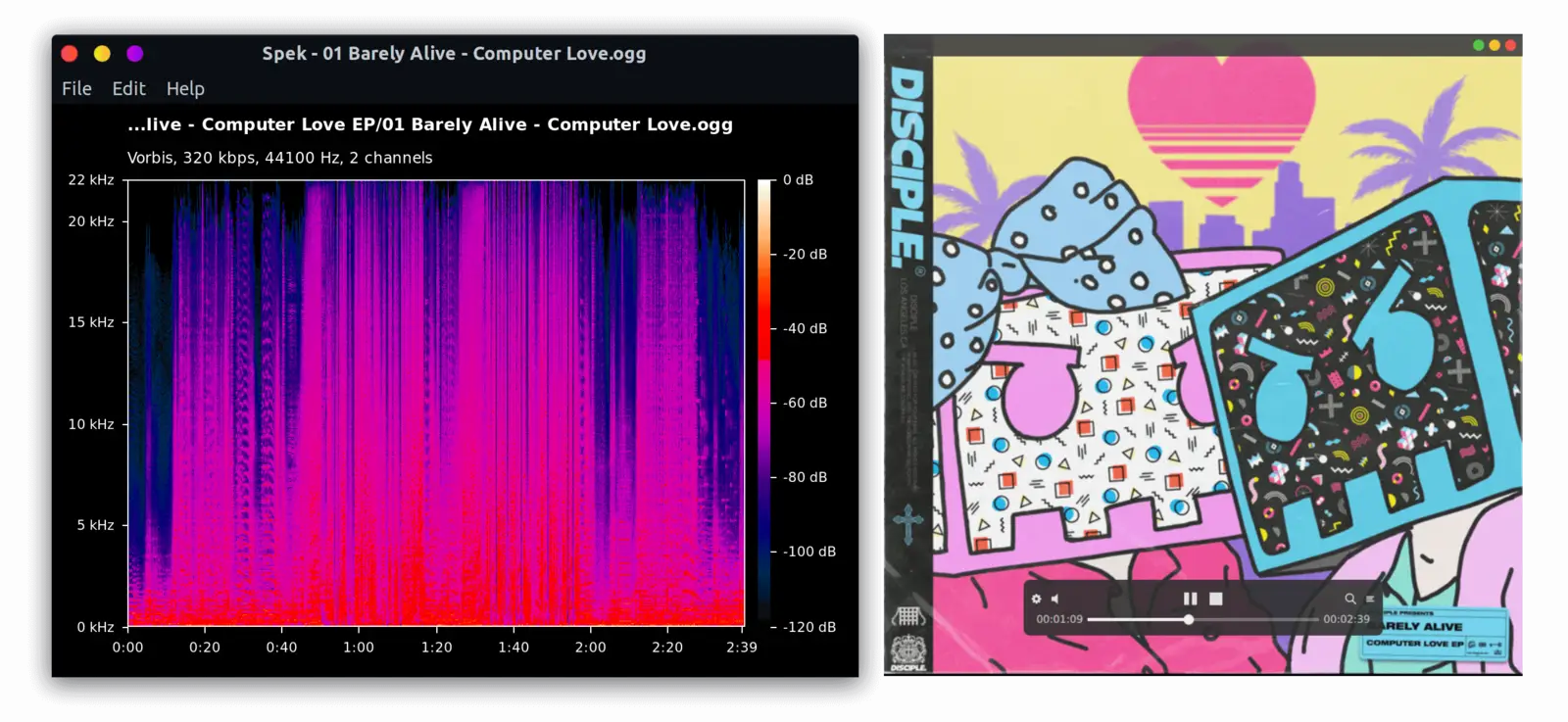Open the Help menu in Spek

click(x=185, y=88)
